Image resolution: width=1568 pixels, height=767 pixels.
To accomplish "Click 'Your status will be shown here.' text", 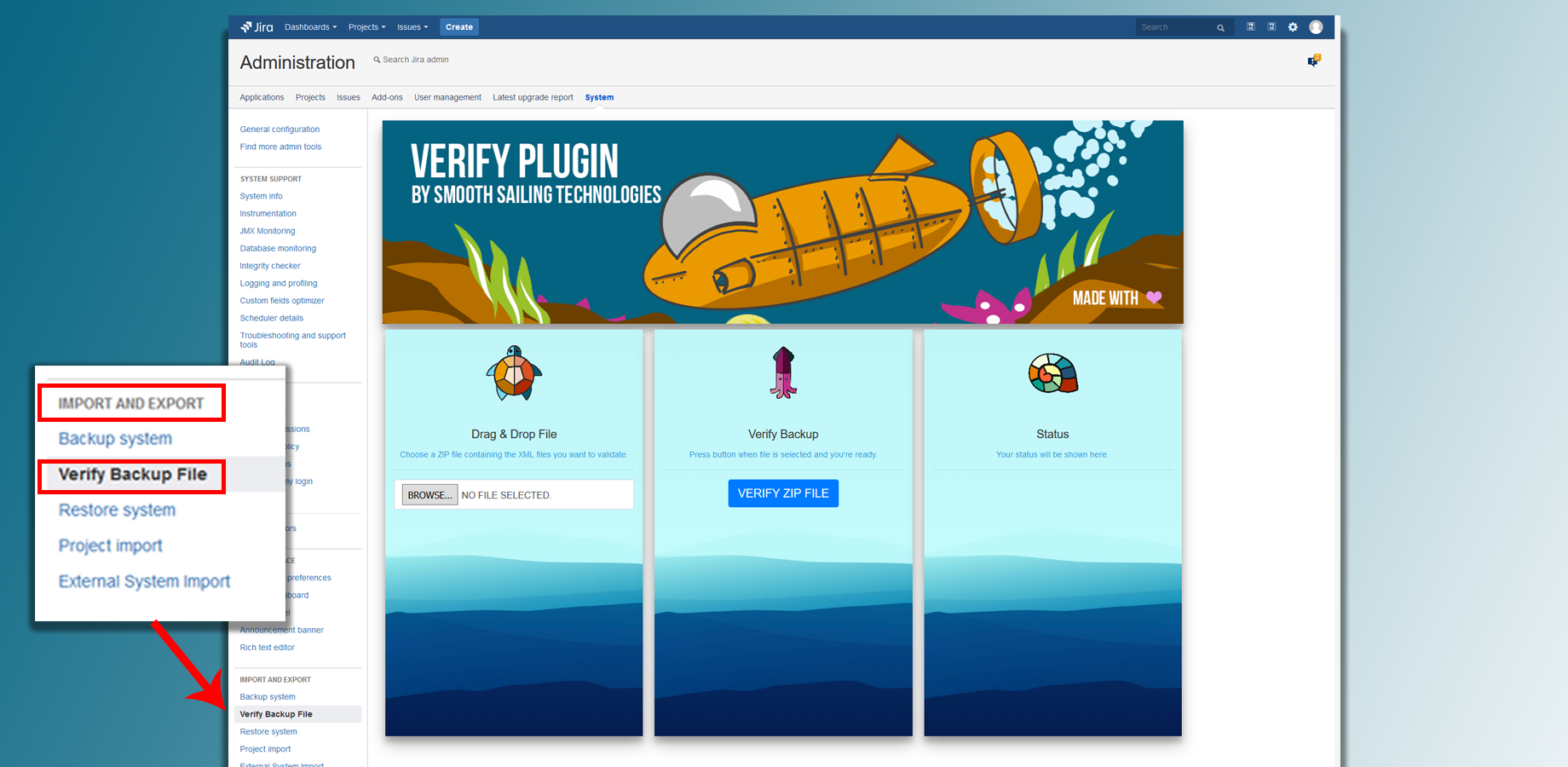I will click(x=1052, y=454).
